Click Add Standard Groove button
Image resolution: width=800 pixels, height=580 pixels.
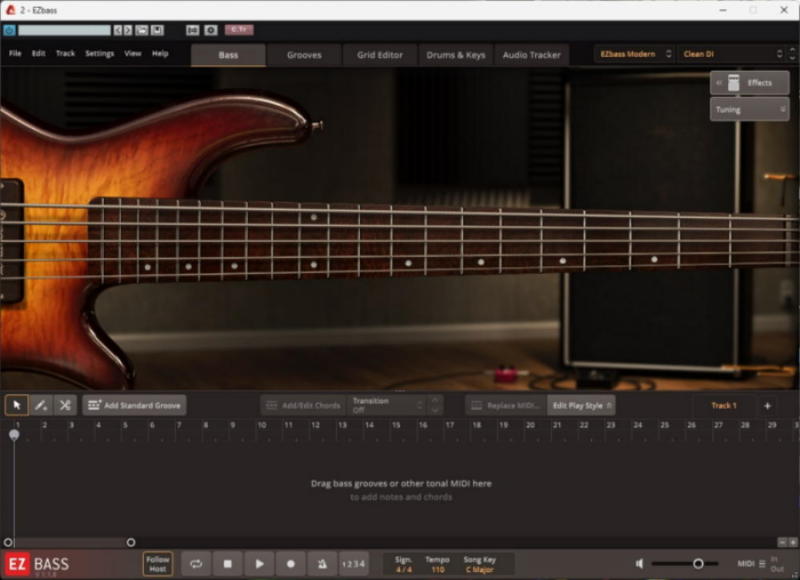(135, 405)
